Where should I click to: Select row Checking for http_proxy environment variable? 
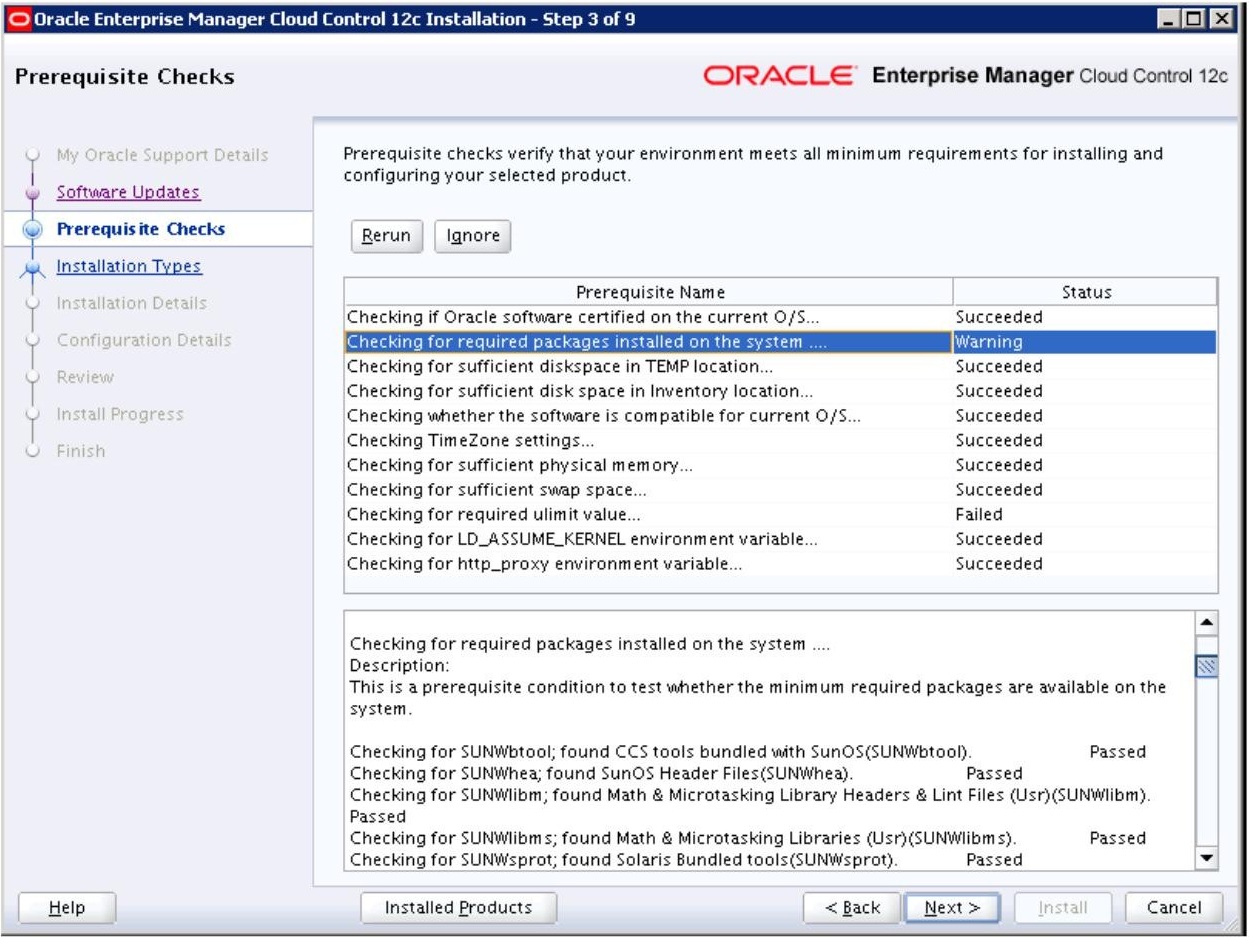780,564
